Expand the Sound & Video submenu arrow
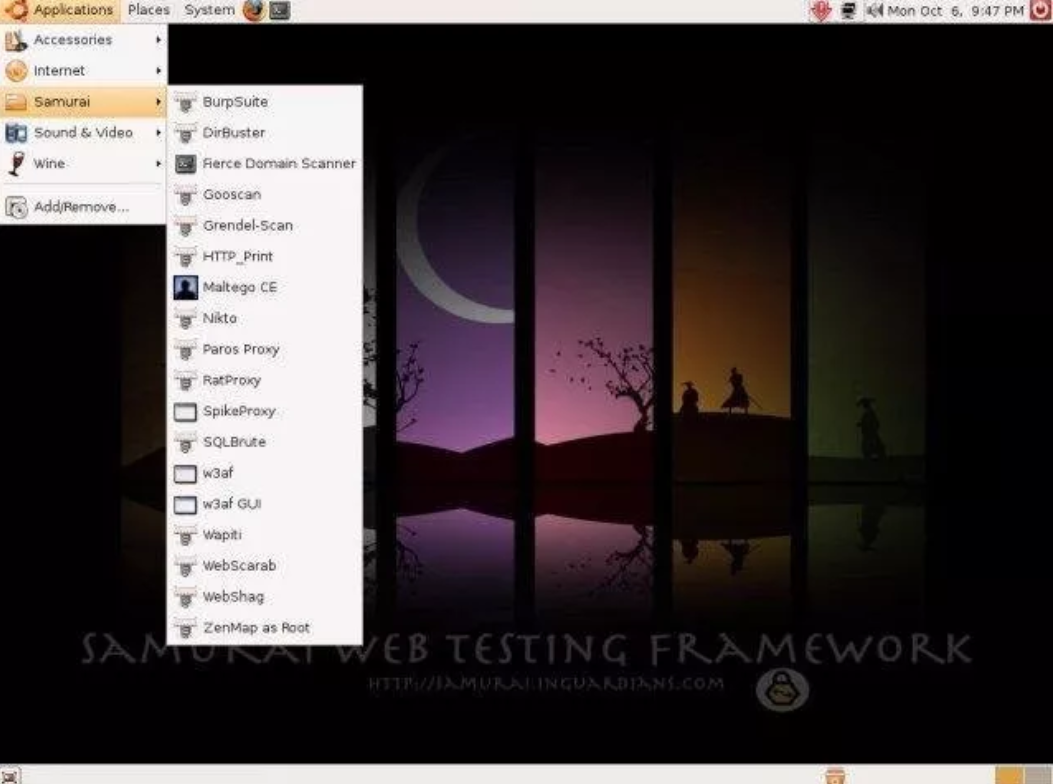 point(158,132)
